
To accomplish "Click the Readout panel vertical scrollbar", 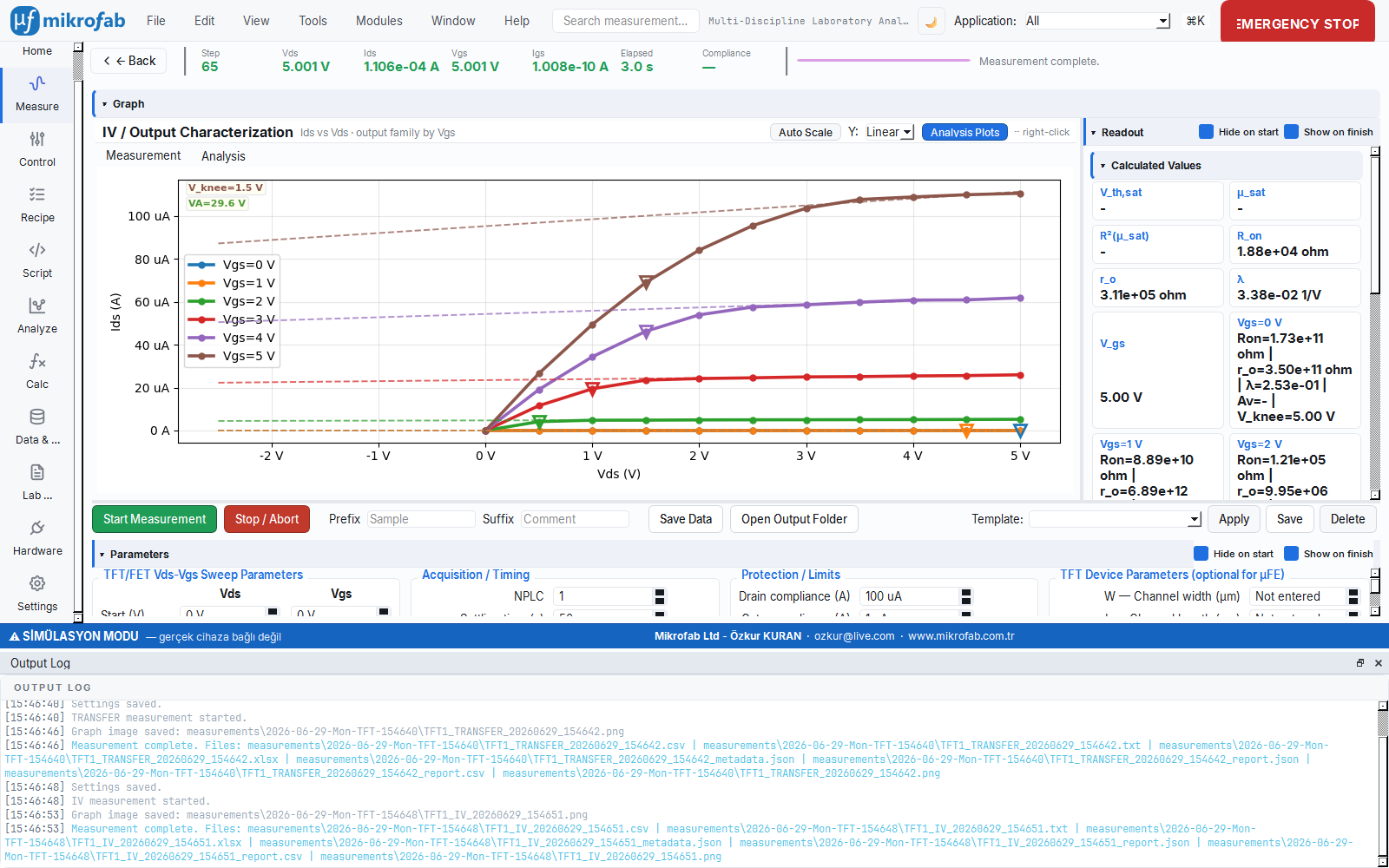I will (x=1375, y=323).
